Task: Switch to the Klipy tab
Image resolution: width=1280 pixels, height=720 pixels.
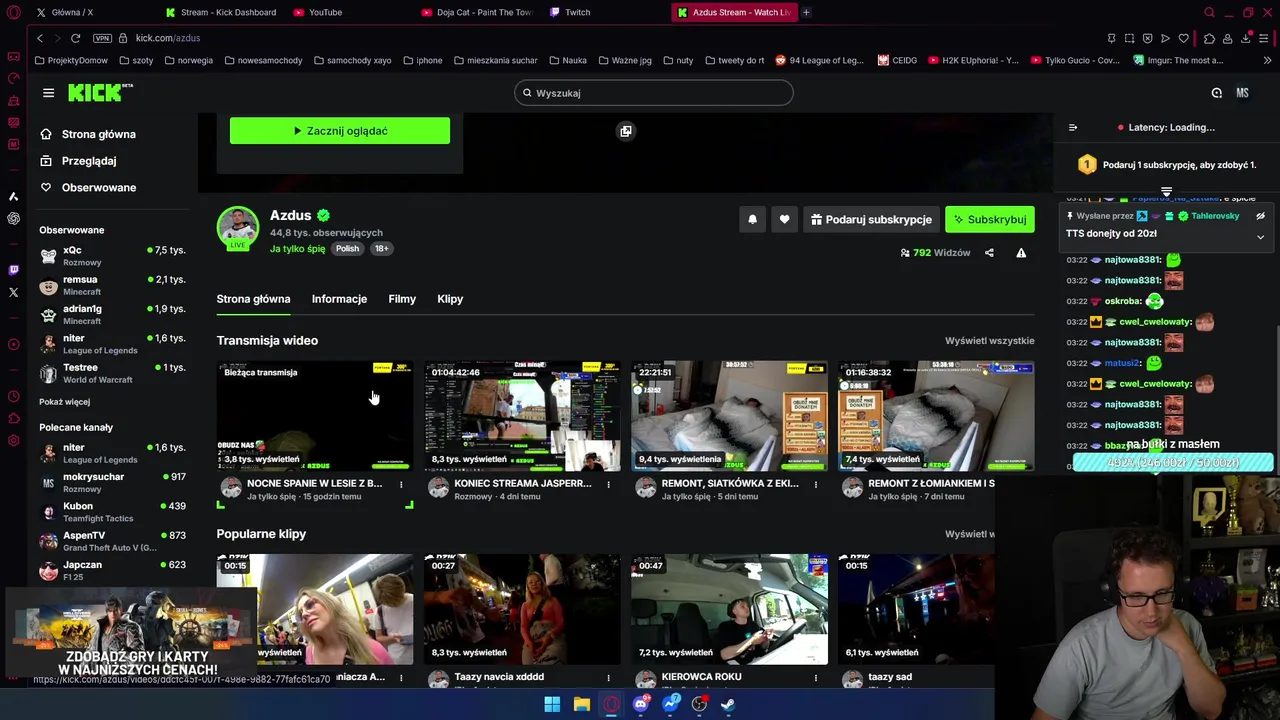Action: point(450,299)
